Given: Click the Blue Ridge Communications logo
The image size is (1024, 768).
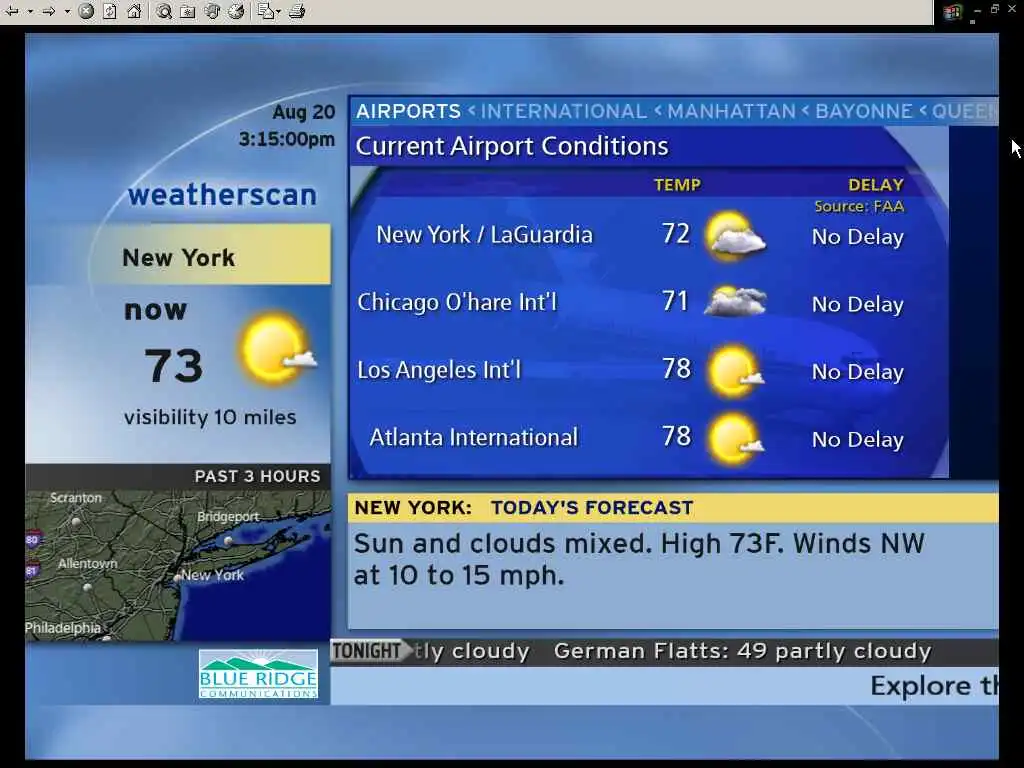Looking at the screenshot, I should coord(259,674).
